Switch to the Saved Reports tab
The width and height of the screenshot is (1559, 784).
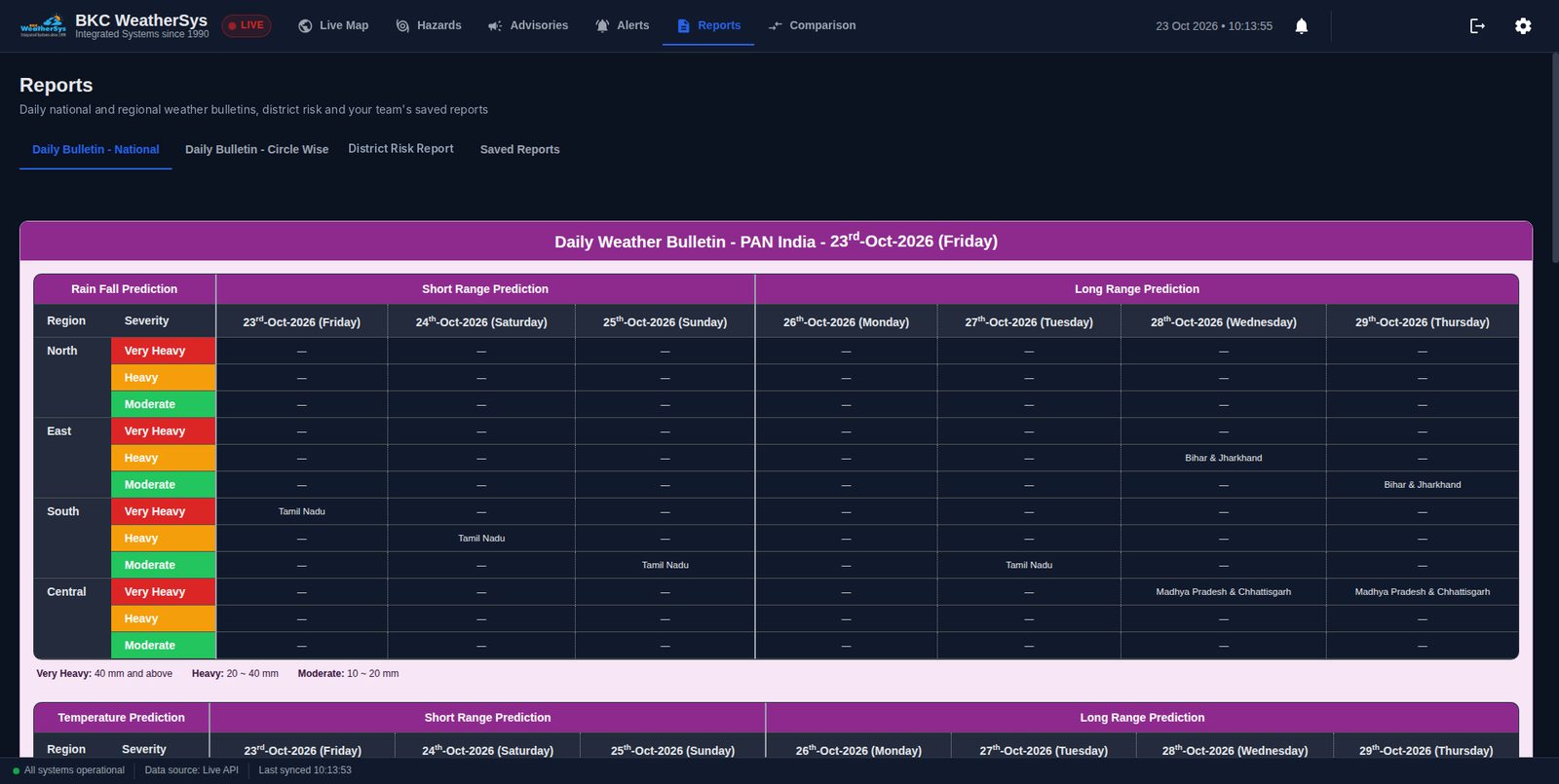tap(519, 150)
